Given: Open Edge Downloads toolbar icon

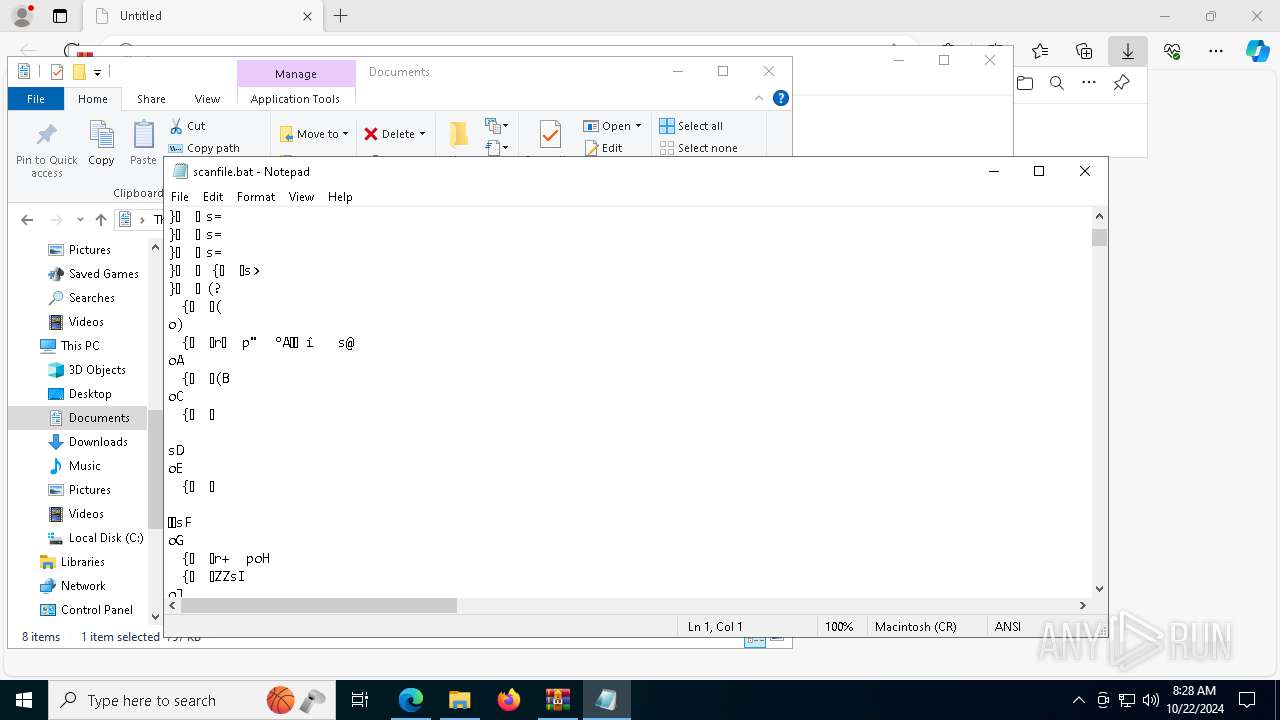Looking at the screenshot, I should coord(1127,51).
